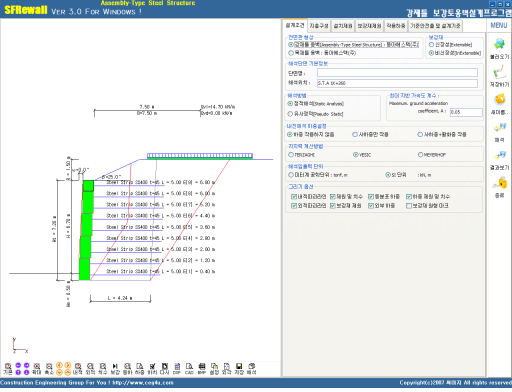This screenshot has height=392, width=512.
Task: Switch to the 지층구성 tab
Action: click(x=319, y=26)
